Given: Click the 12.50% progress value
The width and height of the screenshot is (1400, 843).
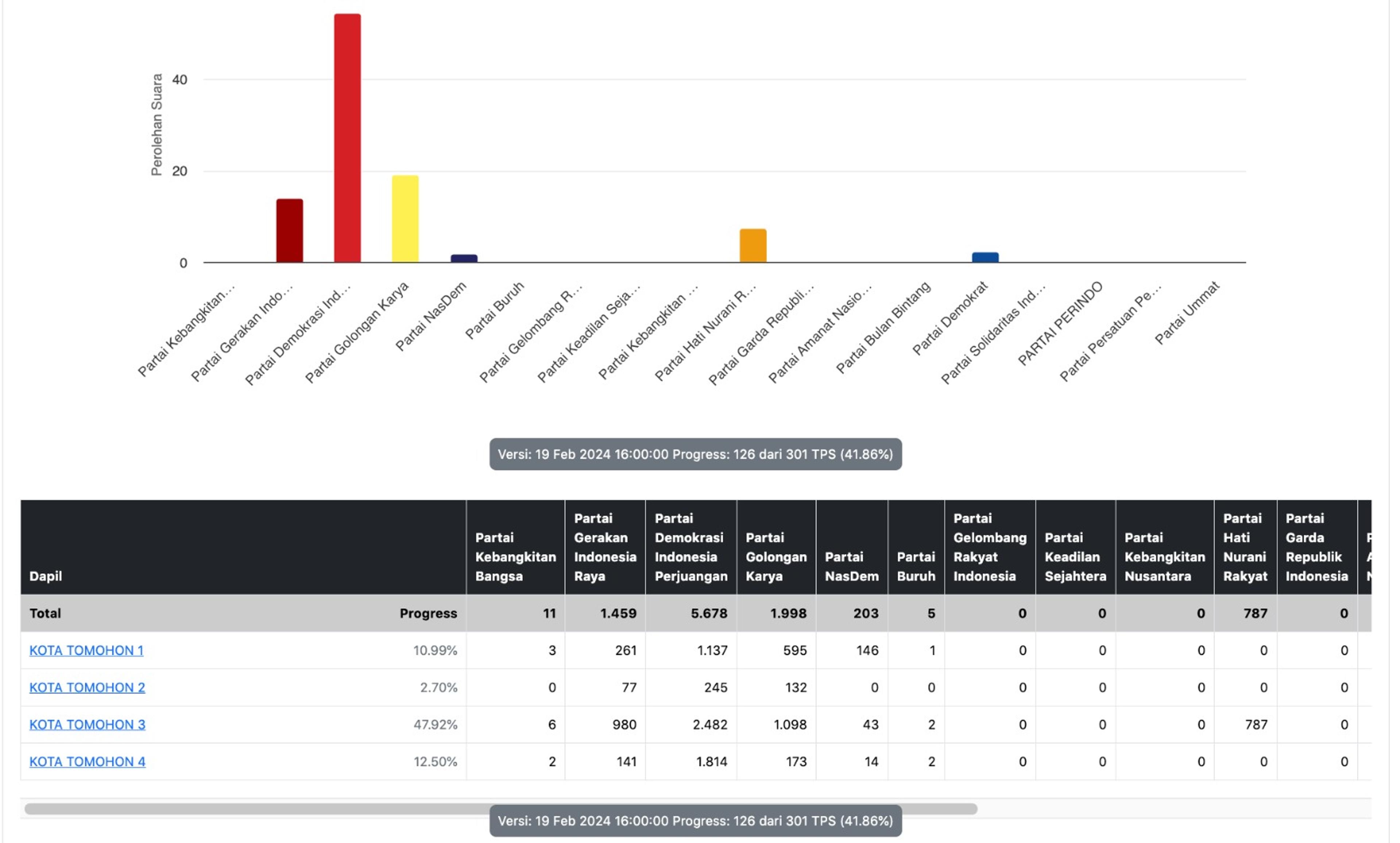Looking at the screenshot, I should click(435, 762).
